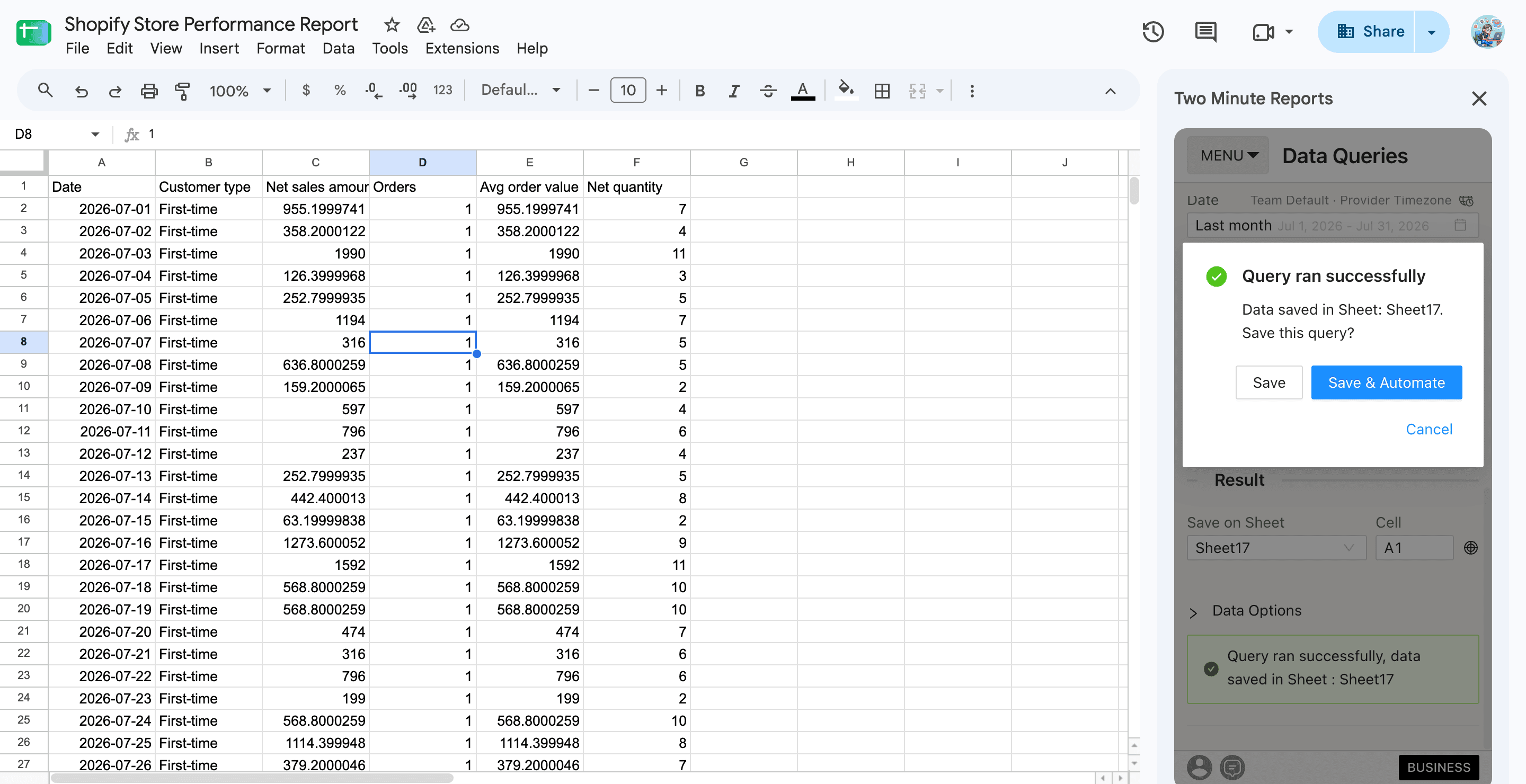Open the View menu
Viewport: 1526px width, 784px height.
pos(166,48)
